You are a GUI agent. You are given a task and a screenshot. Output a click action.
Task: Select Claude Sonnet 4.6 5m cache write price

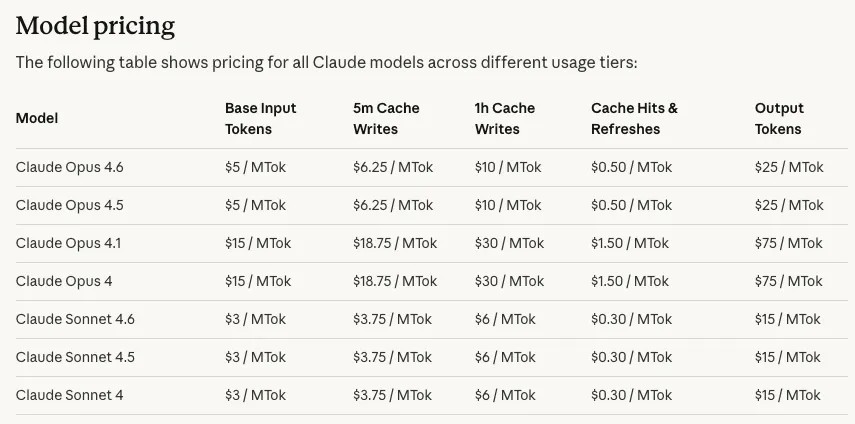392,319
